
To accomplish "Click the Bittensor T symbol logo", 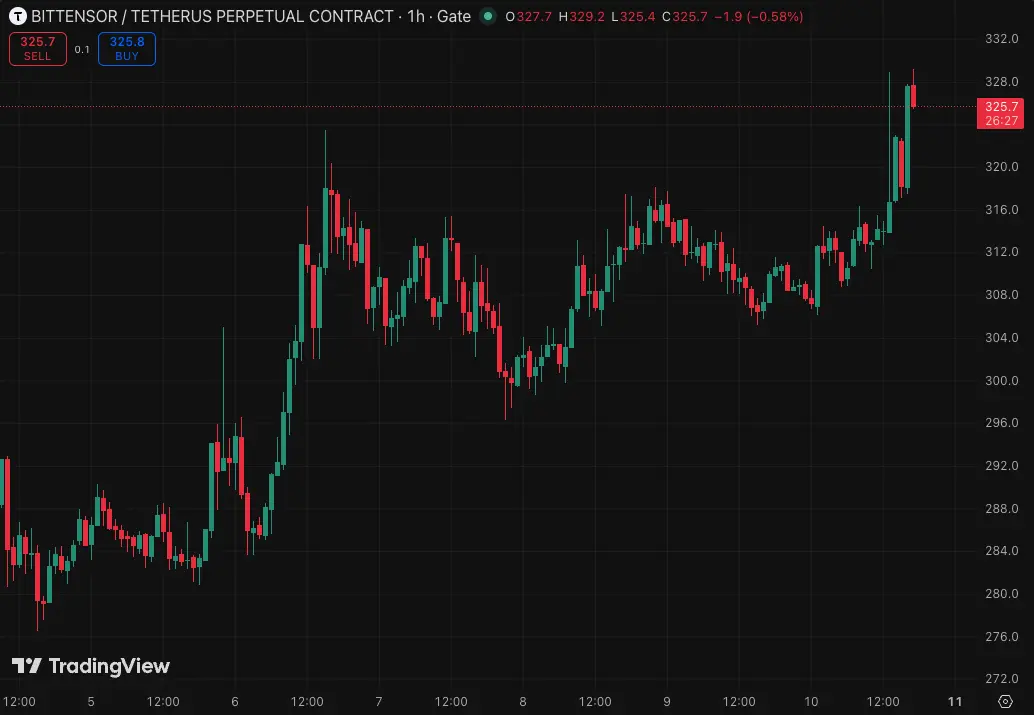I will click(x=18, y=16).
